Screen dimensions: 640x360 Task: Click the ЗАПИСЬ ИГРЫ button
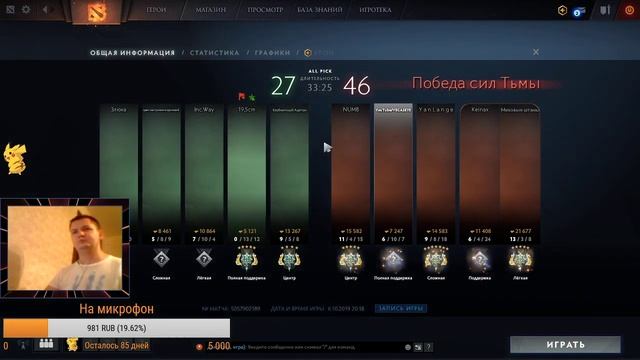click(x=401, y=308)
